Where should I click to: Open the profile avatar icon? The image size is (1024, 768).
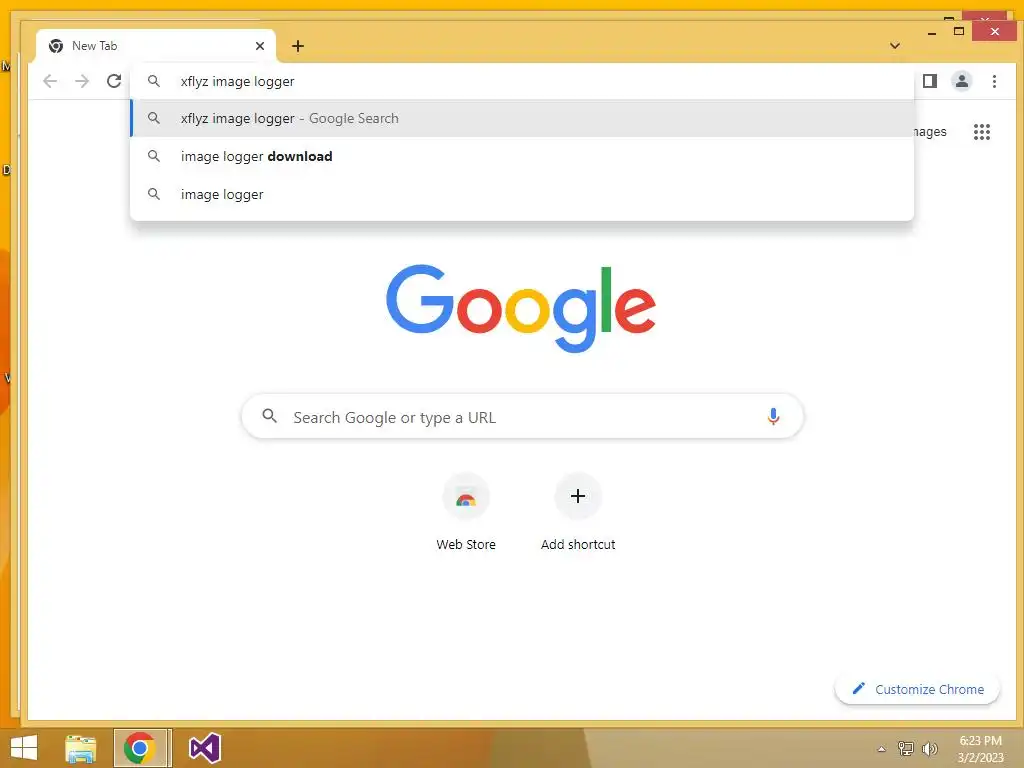click(x=961, y=81)
